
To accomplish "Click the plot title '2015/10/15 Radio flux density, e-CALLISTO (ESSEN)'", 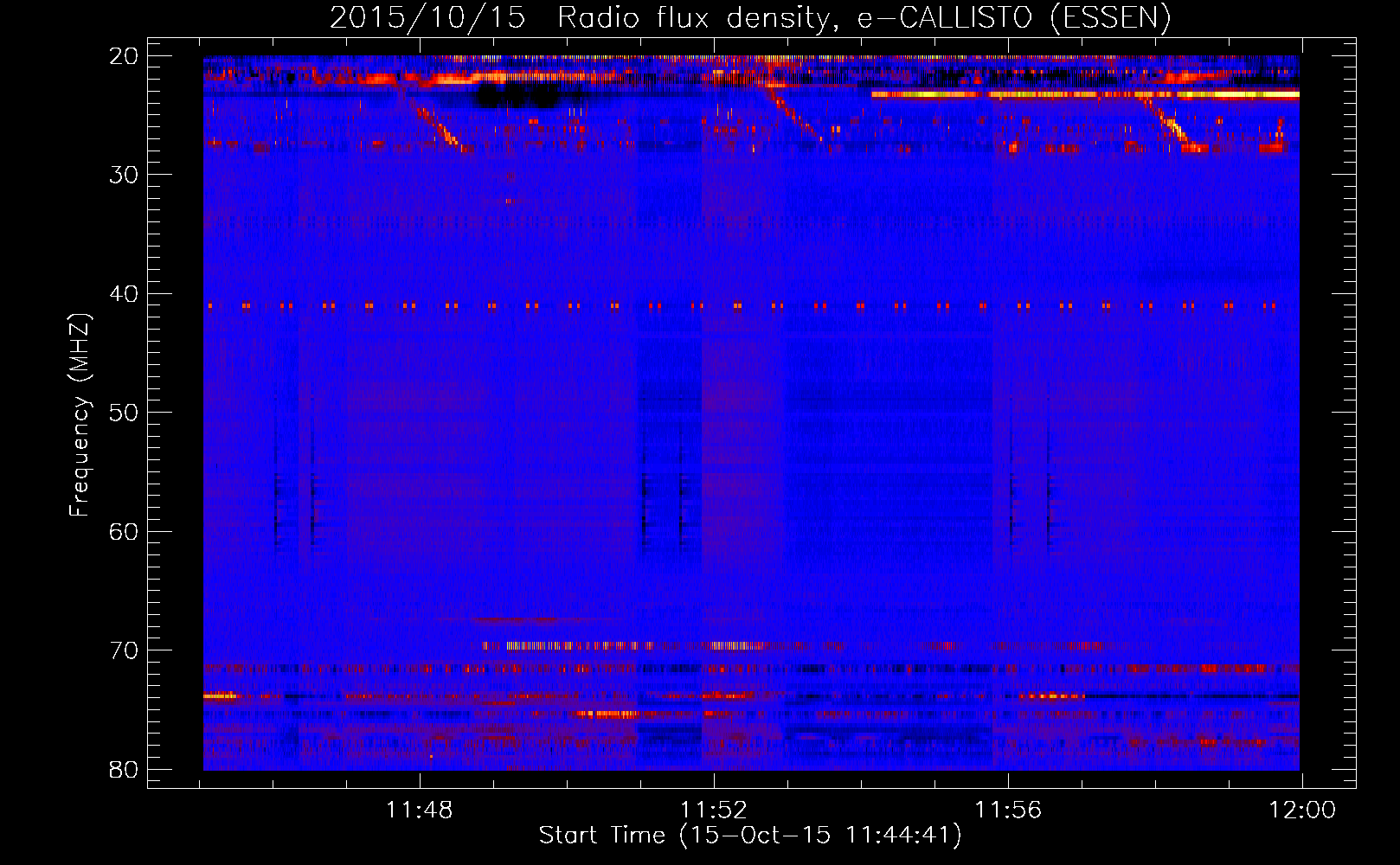I will coord(750,17).
